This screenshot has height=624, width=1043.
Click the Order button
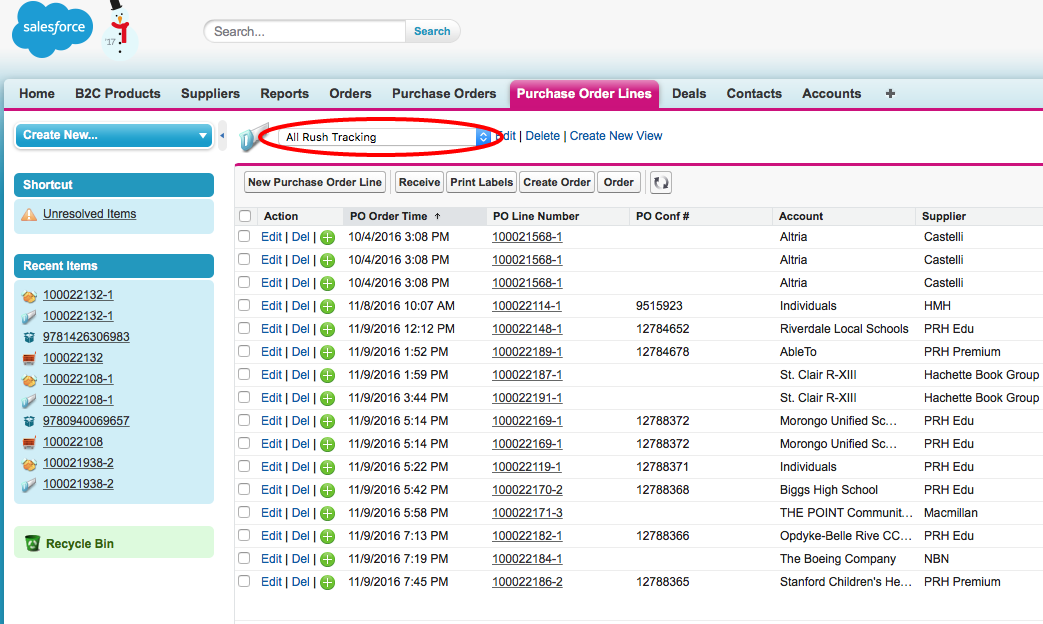pos(619,182)
